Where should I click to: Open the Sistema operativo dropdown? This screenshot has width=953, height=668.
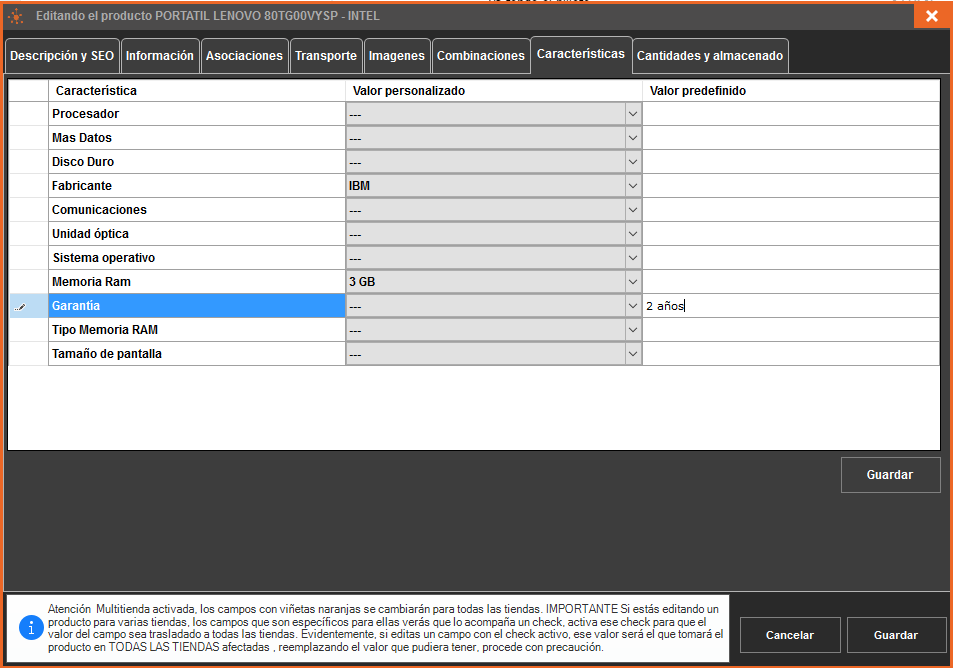click(632, 258)
